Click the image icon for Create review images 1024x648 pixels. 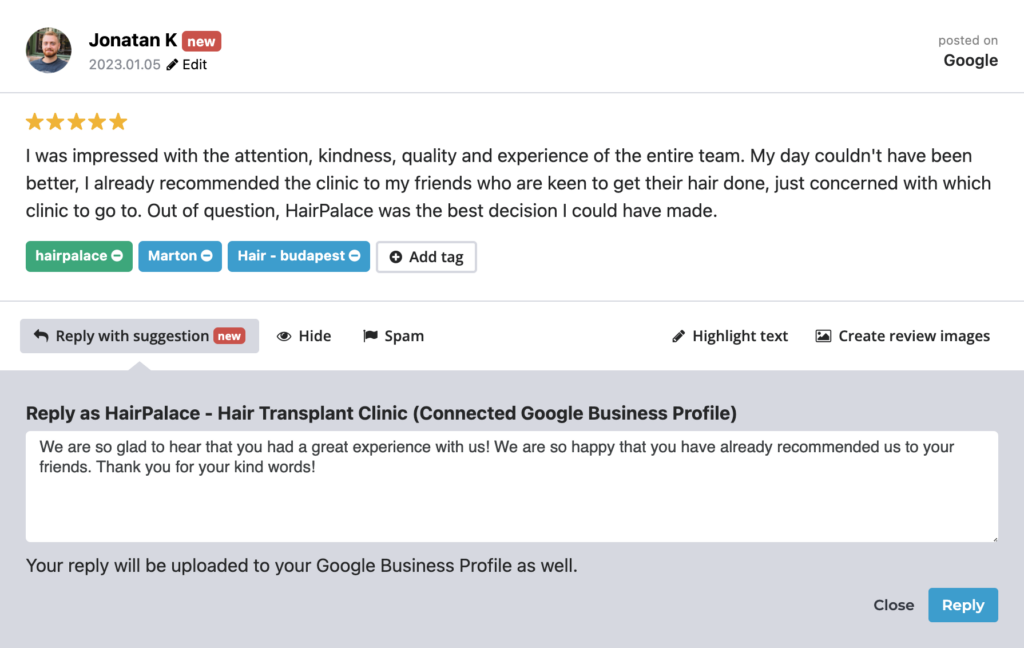click(823, 336)
